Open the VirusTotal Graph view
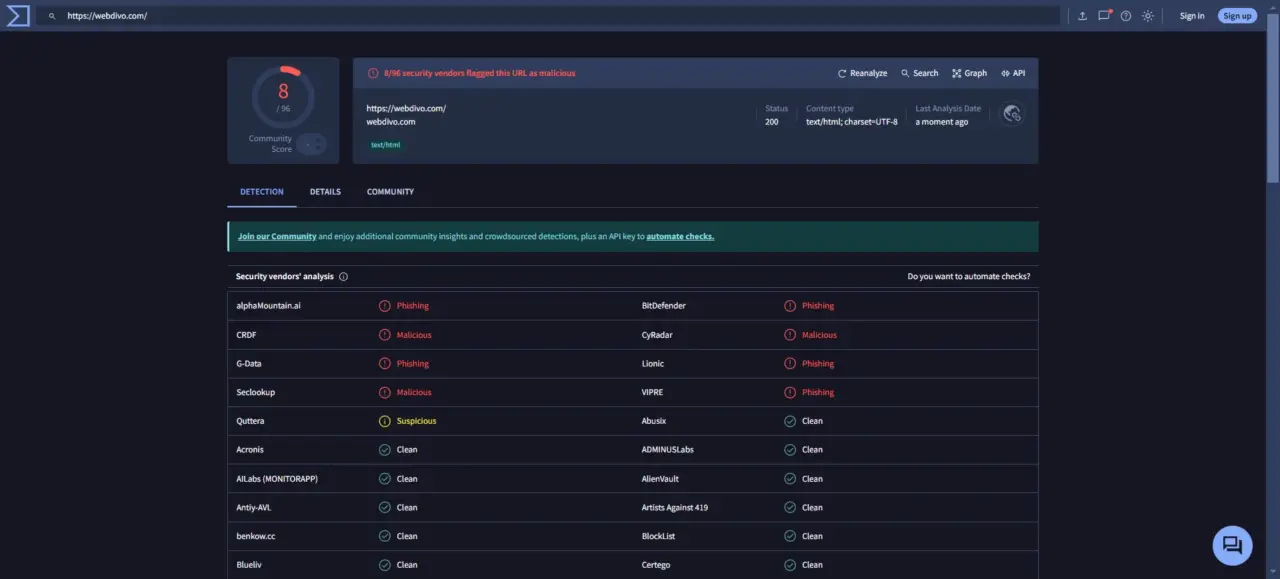The height and width of the screenshot is (579, 1280). pyautogui.click(x=968, y=72)
